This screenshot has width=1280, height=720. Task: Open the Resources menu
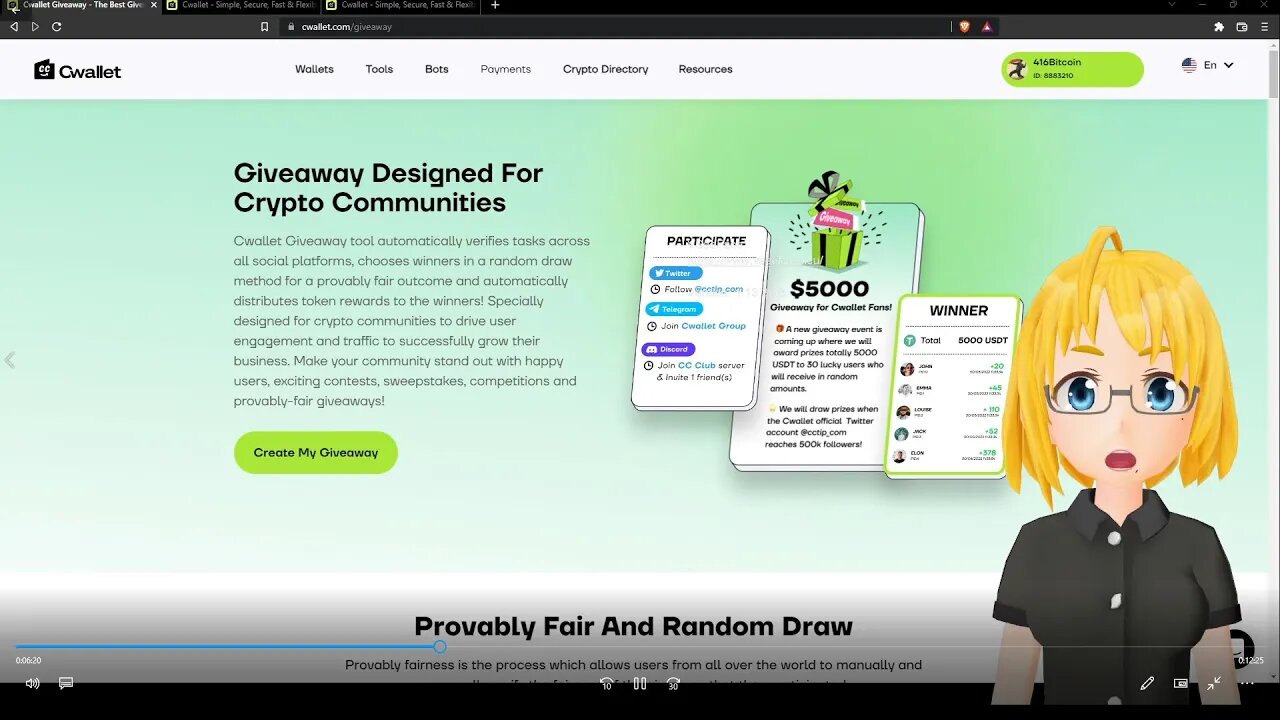706,69
